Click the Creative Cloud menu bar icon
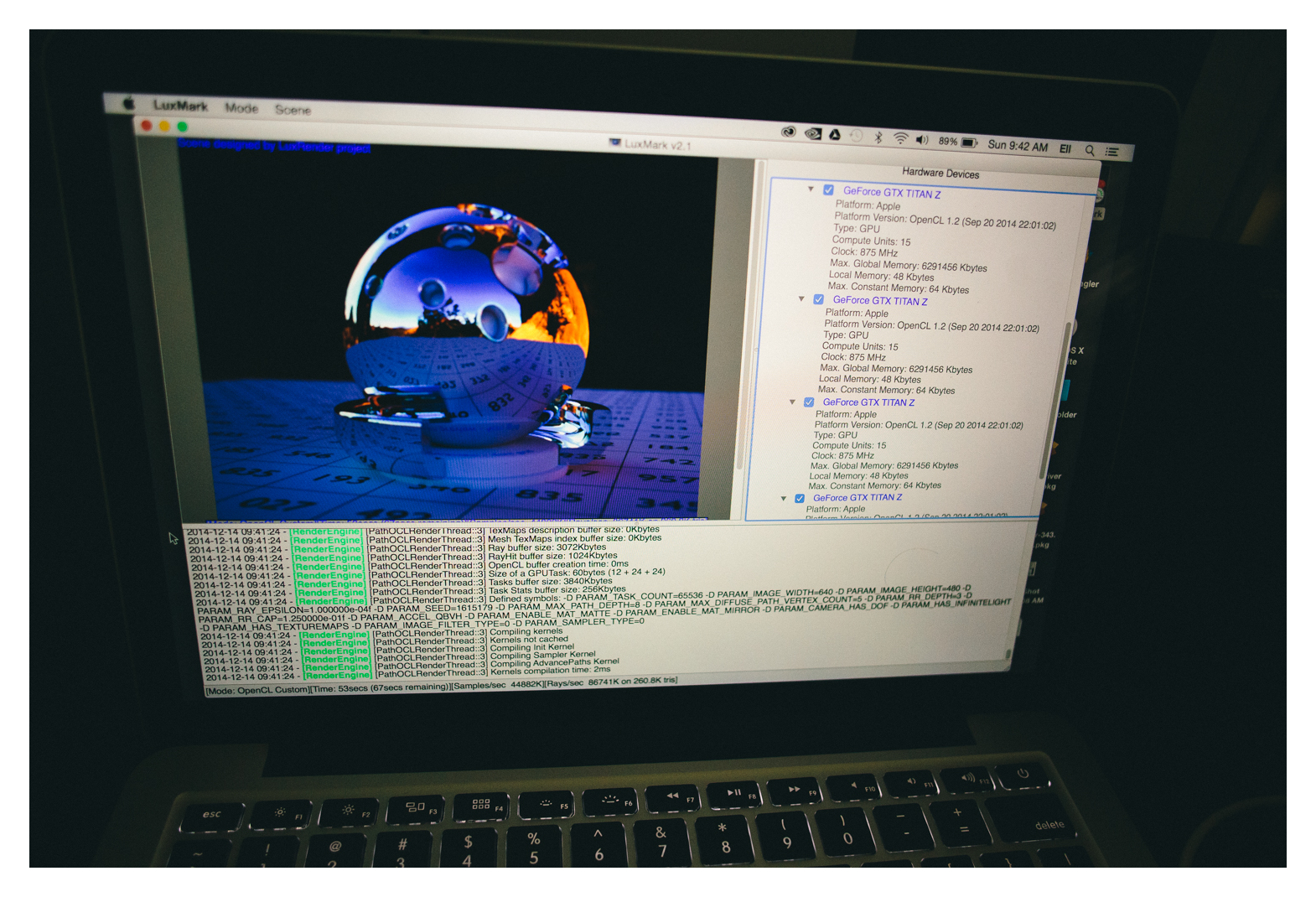Viewport: 1316px width, 897px height. pyautogui.click(x=788, y=132)
